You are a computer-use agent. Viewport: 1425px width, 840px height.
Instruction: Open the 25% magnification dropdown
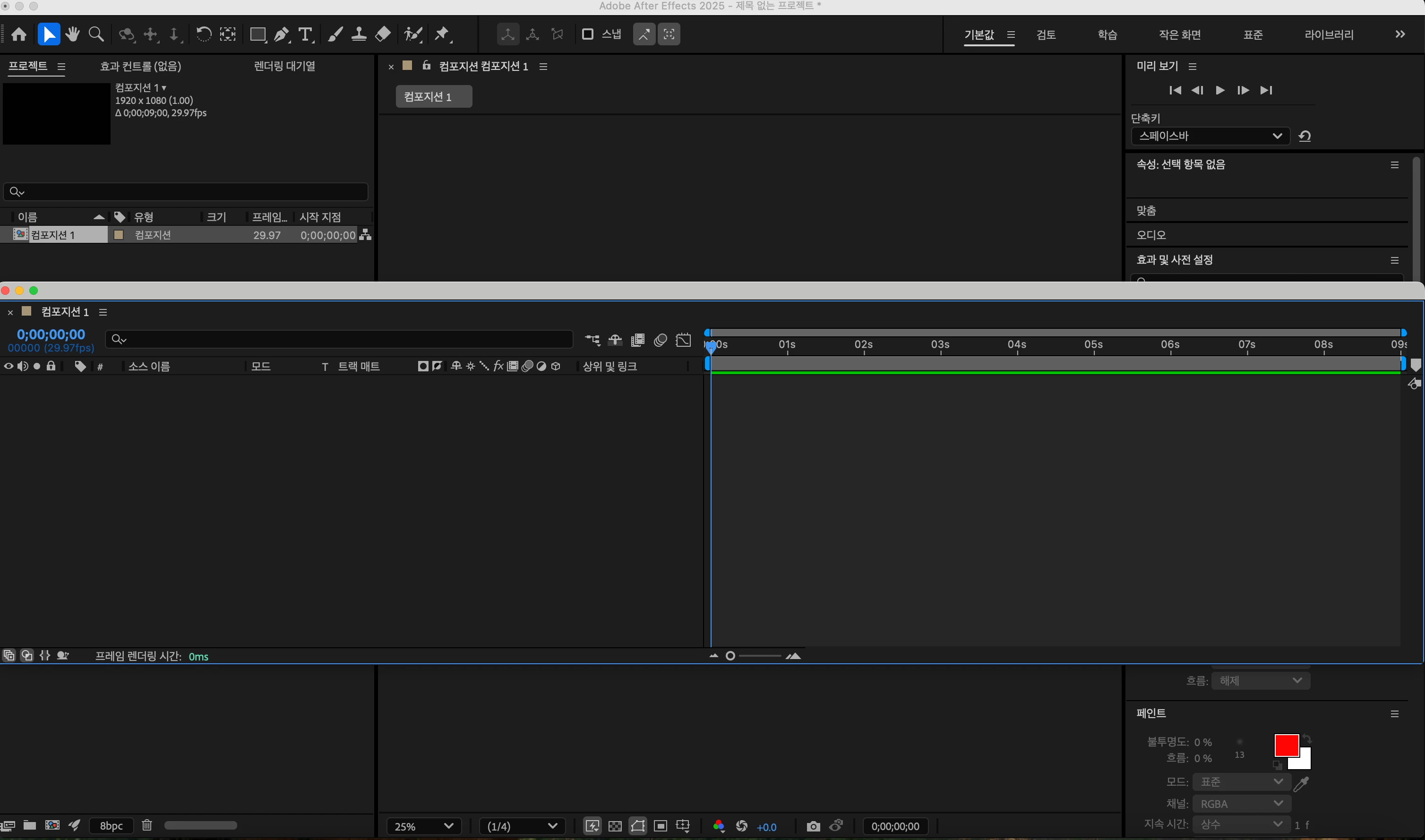pos(423,826)
